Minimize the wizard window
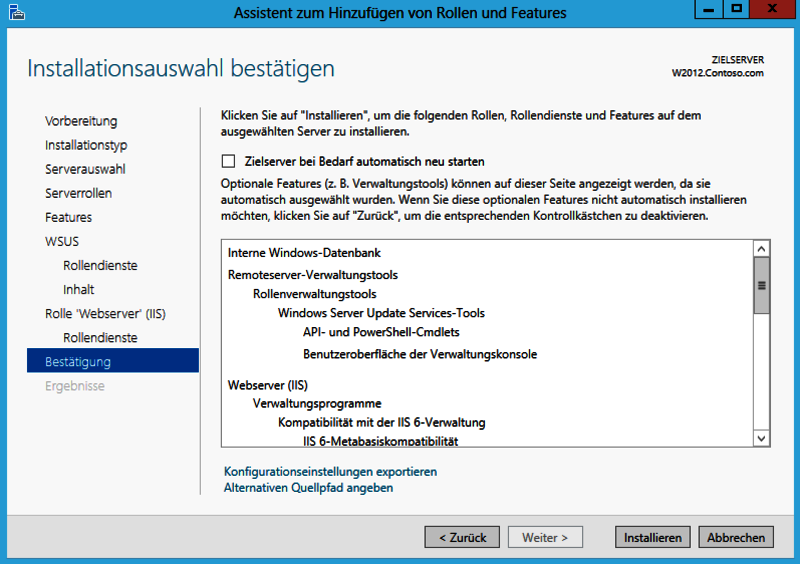The width and height of the screenshot is (800, 564). (709, 9)
